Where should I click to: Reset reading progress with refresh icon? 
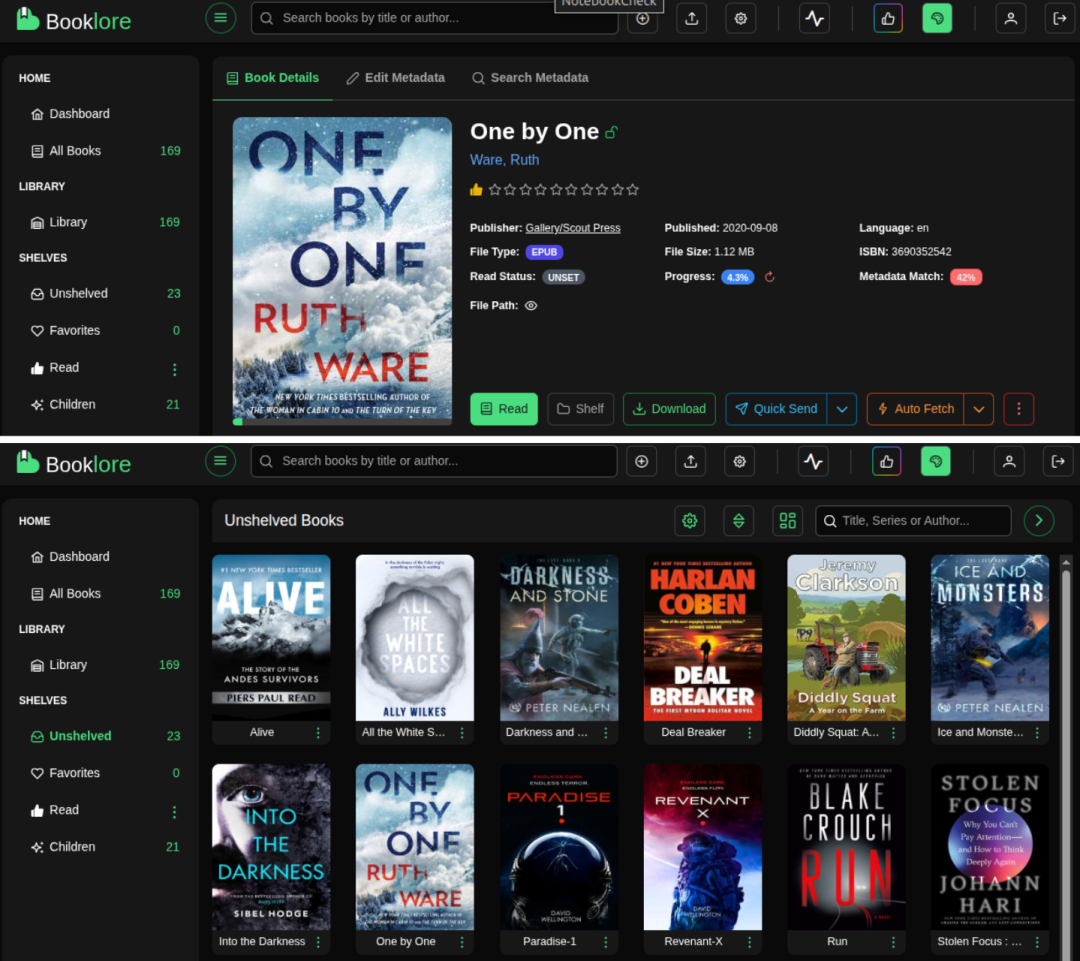tap(769, 277)
